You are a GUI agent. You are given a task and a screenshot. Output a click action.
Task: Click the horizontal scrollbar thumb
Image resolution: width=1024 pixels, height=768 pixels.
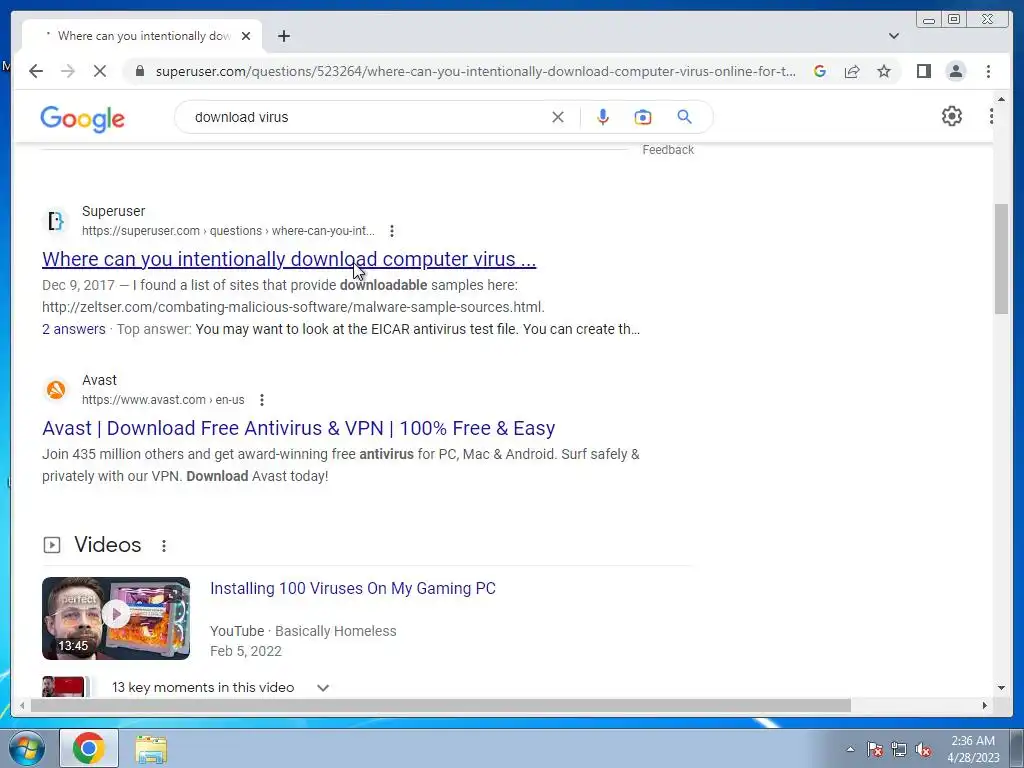(x=441, y=705)
